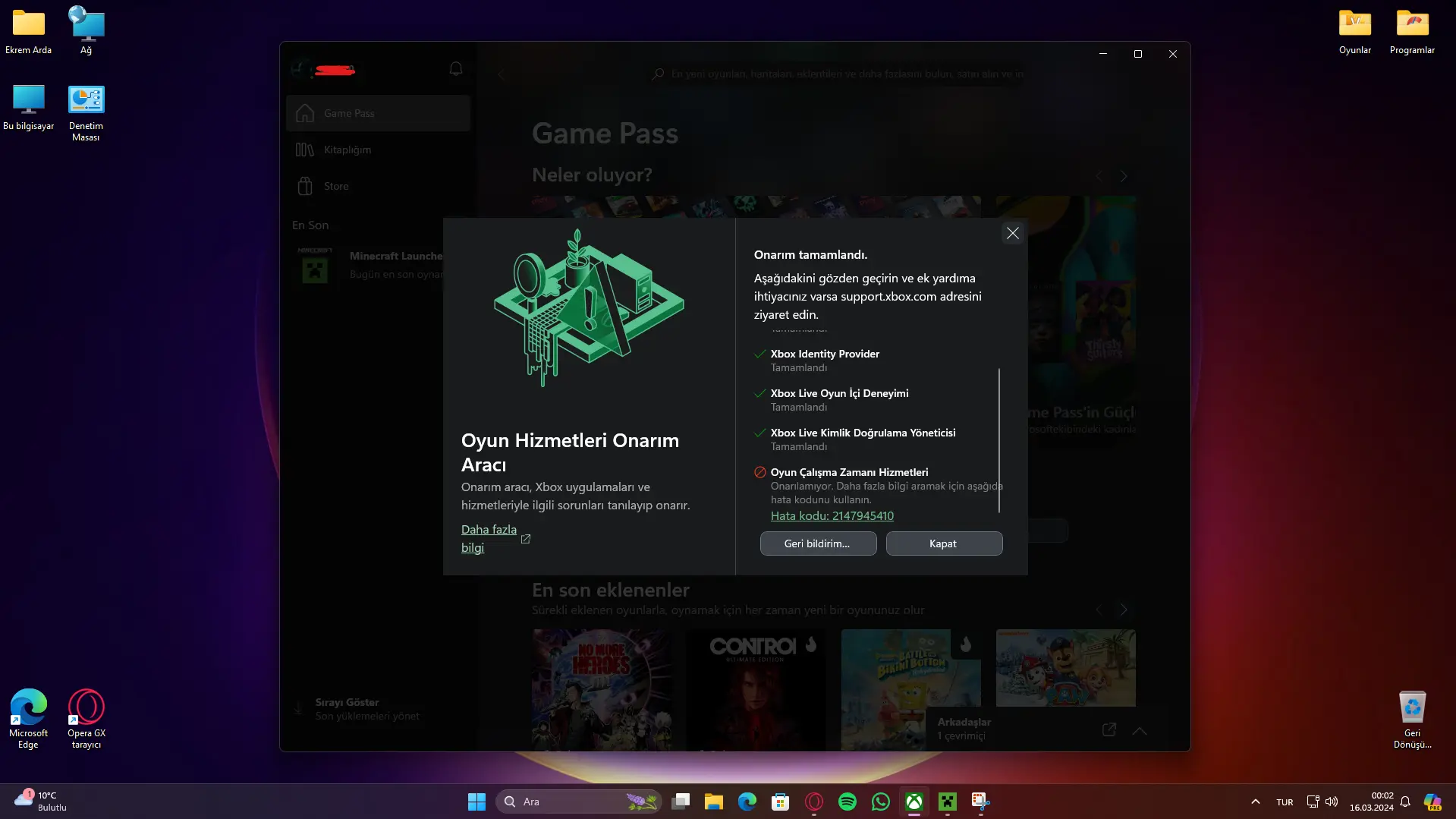1456x819 pixels.
Task: Open Opera GX from the taskbar
Action: (814, 802)
